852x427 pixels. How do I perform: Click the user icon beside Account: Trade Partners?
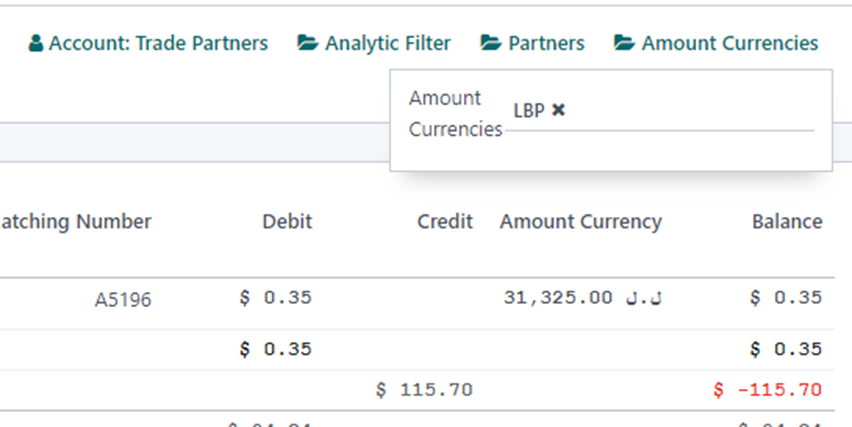[36, 43]
